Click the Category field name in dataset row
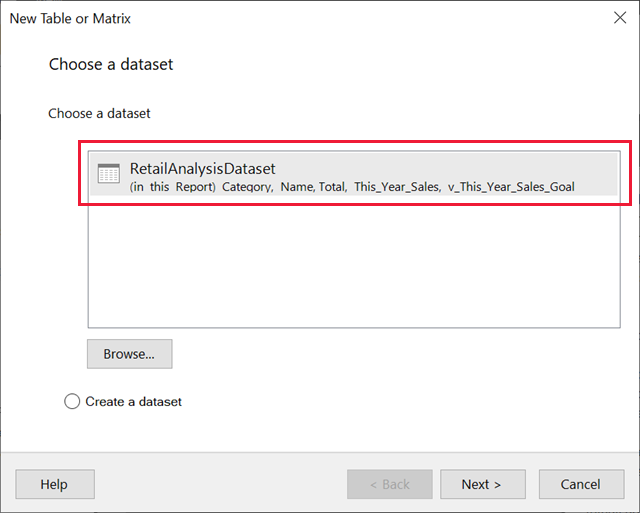 (x=246, y=187)
